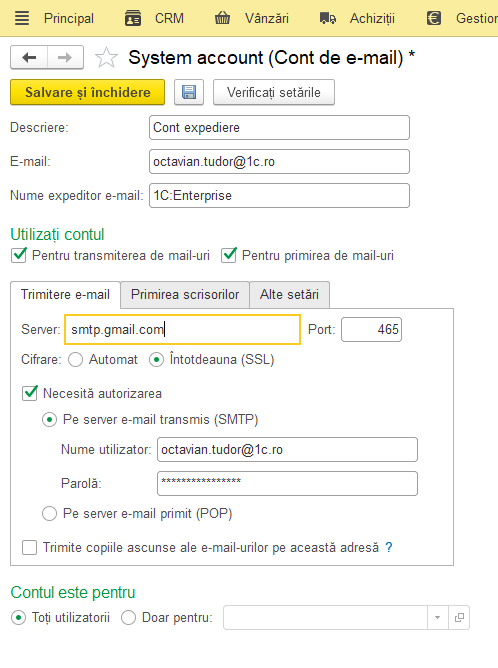Enable Trimite copiile ascunse checkbox
The width and height of the screenshot is (498, 668).
[x=29, y=547]
